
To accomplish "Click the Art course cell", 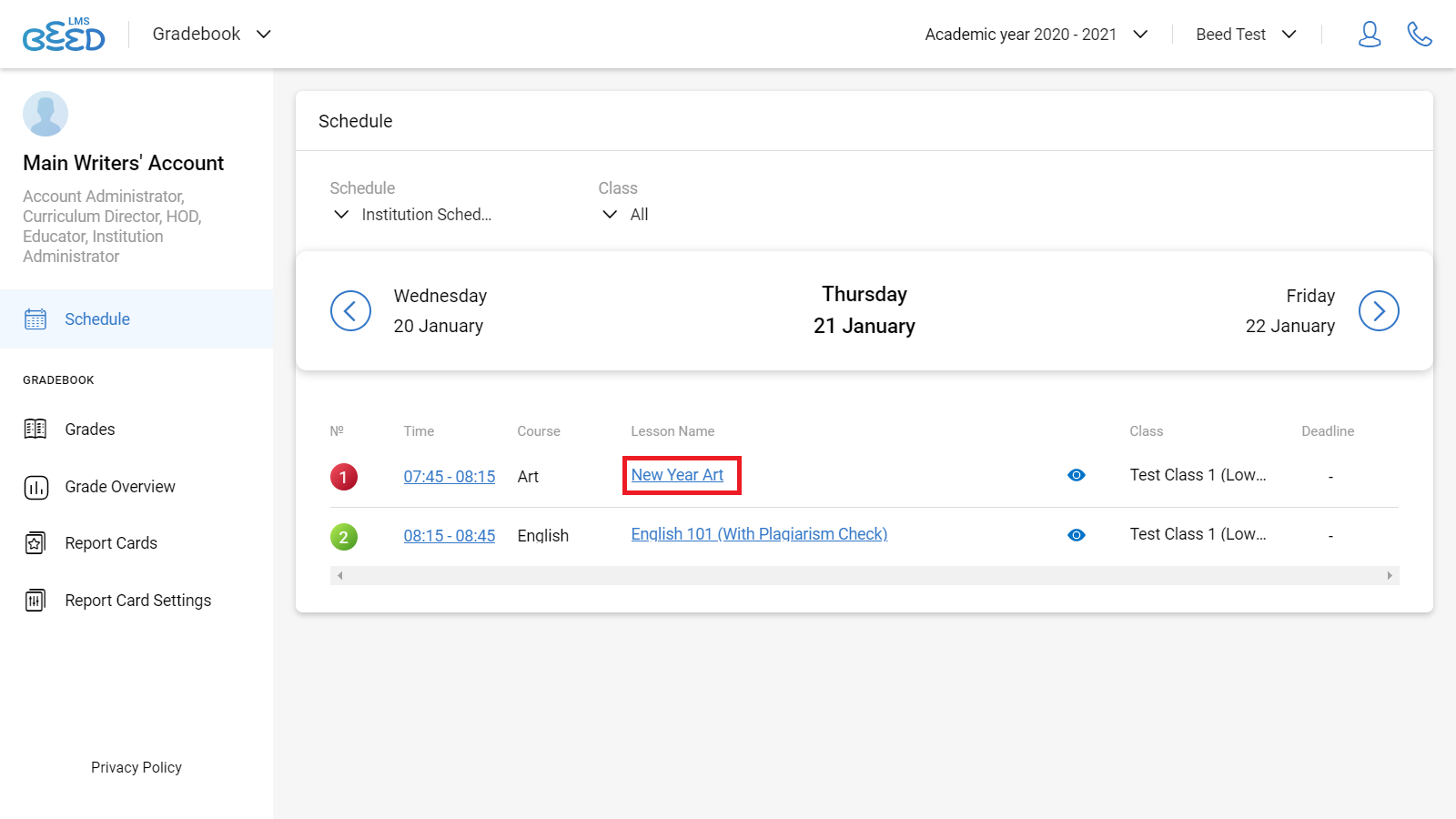I will tap(528, 477).
